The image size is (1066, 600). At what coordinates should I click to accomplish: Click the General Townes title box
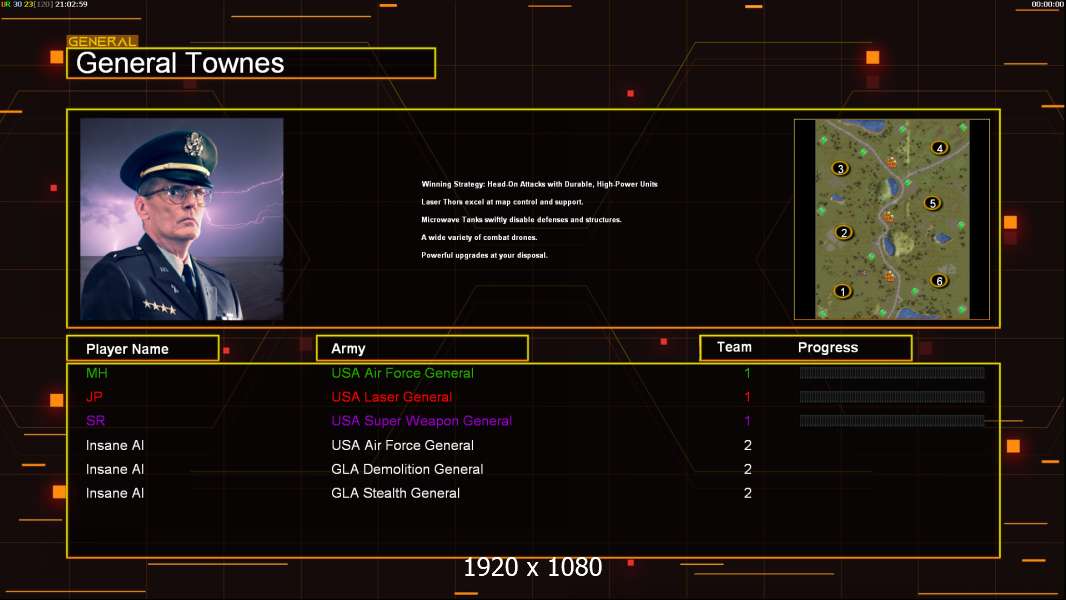(x=251, y=63)
